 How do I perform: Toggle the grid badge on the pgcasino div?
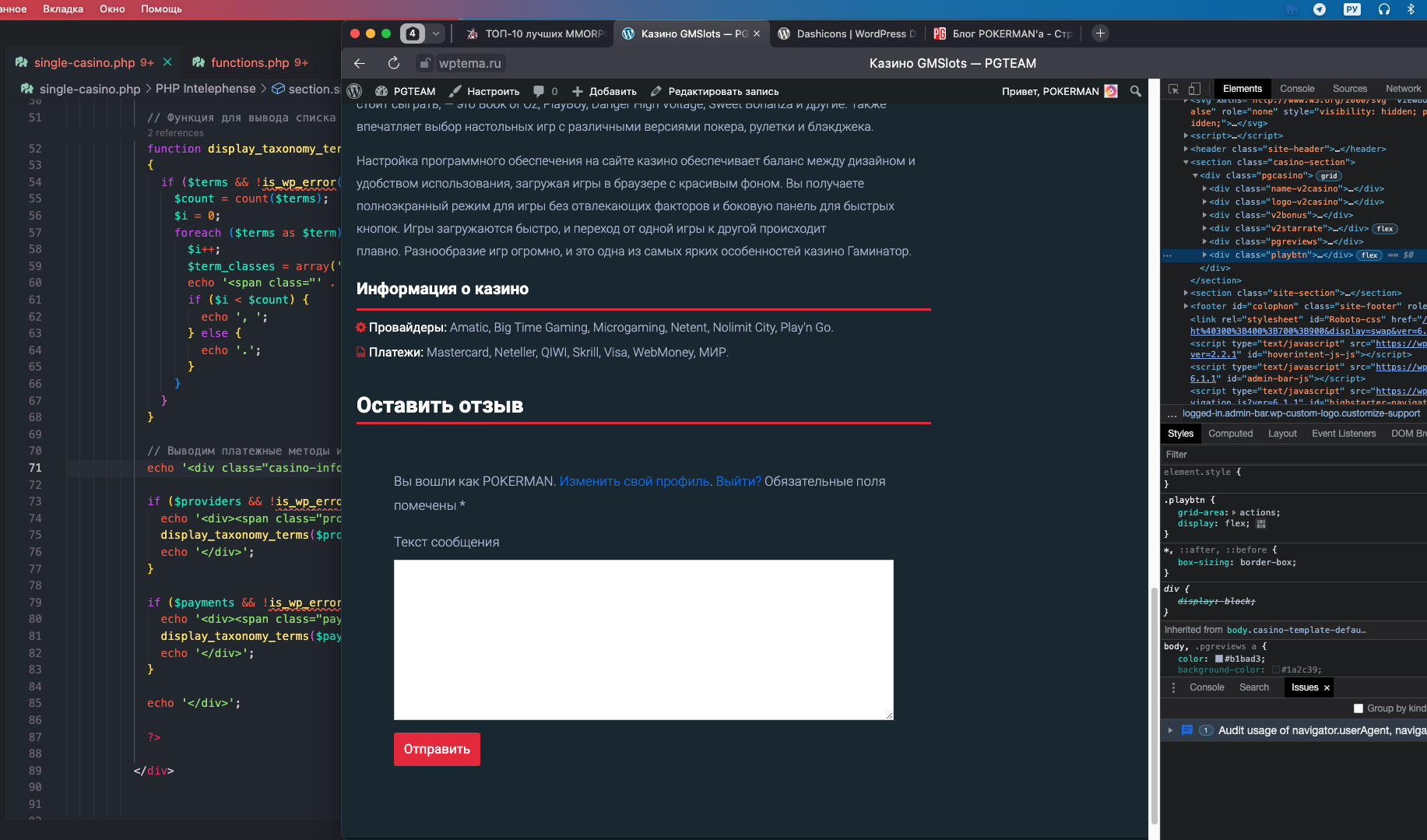pyautogui.click(x=1329, y=176)
